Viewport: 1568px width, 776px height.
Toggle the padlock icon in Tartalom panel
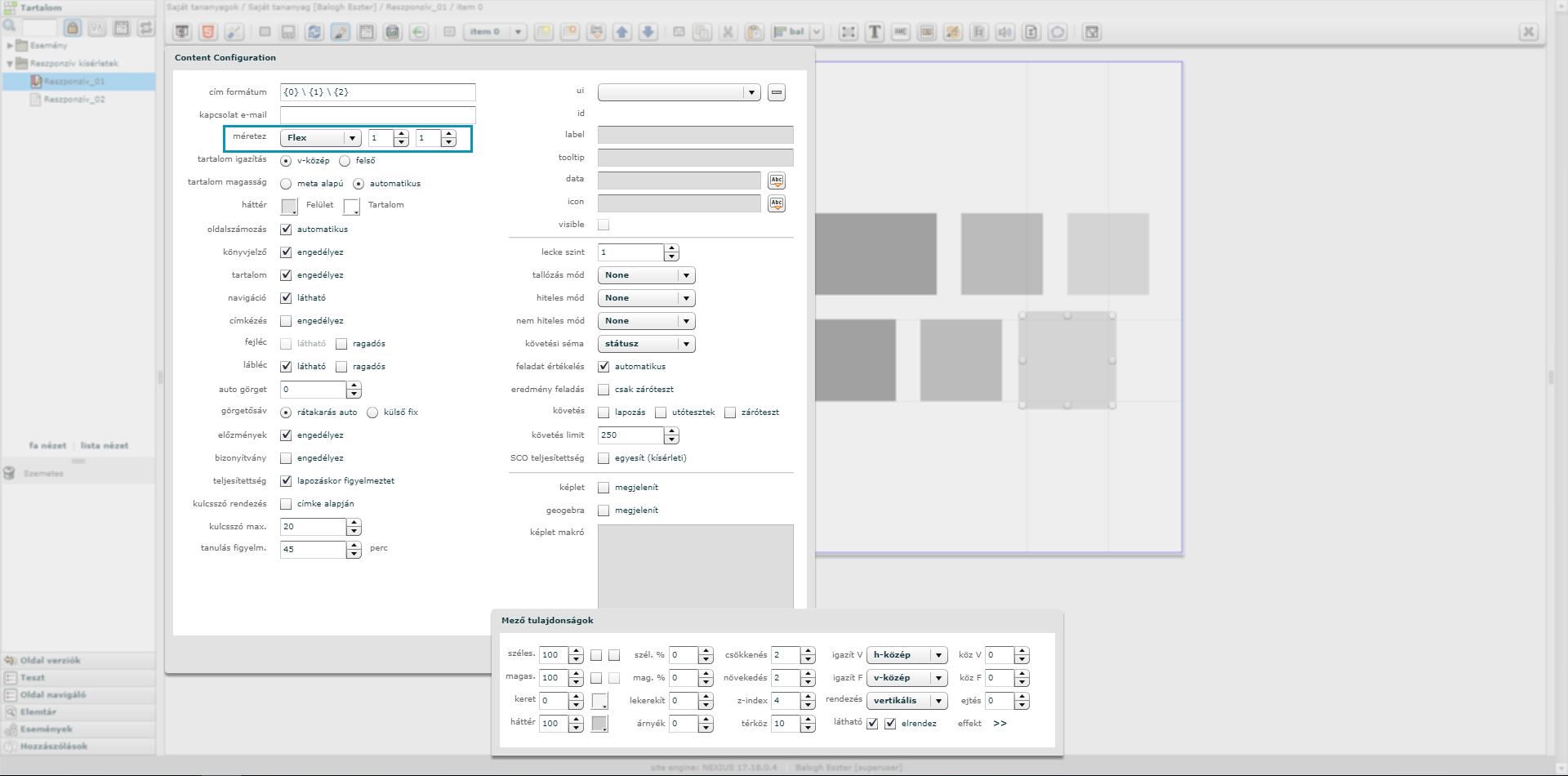point(73,28)
